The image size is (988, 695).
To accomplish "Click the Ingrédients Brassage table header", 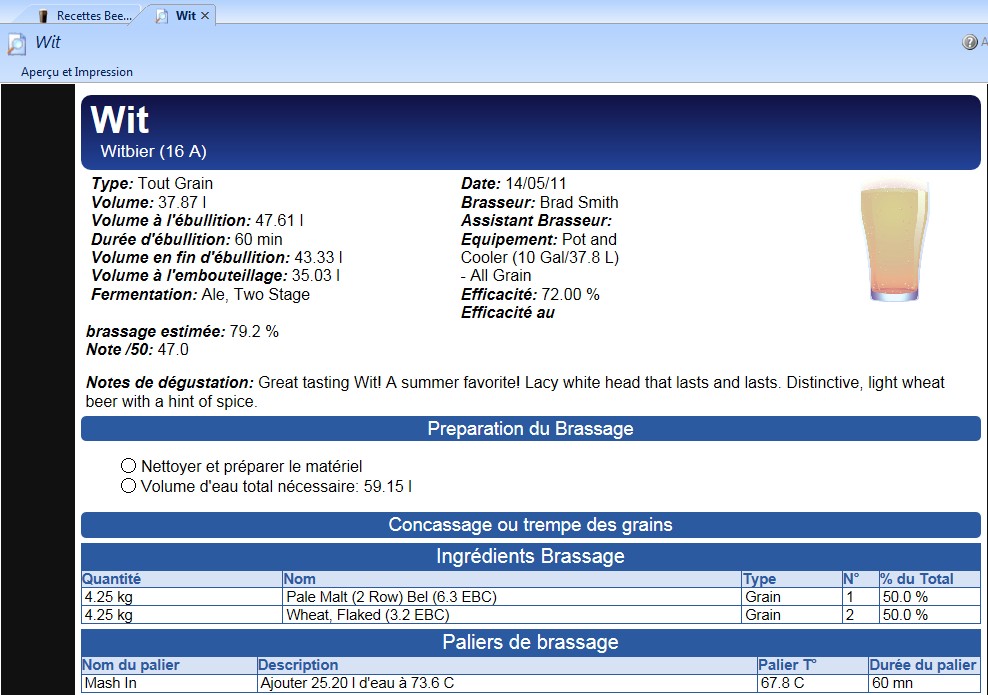I will pos(530,557).
